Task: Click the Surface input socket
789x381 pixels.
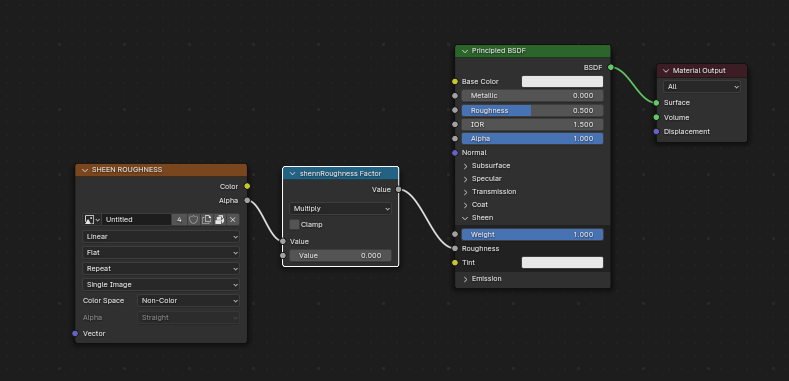Action: click(656, 103)
